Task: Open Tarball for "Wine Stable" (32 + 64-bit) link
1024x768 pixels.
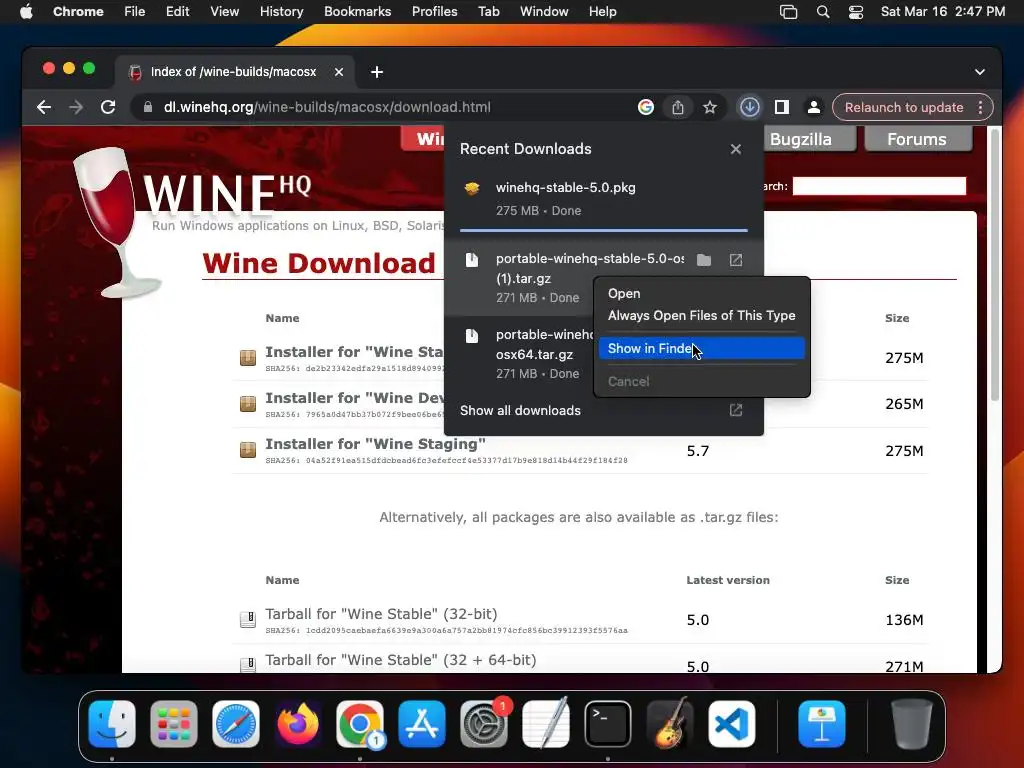Action: pyautogui.click(x=400, y=660)
